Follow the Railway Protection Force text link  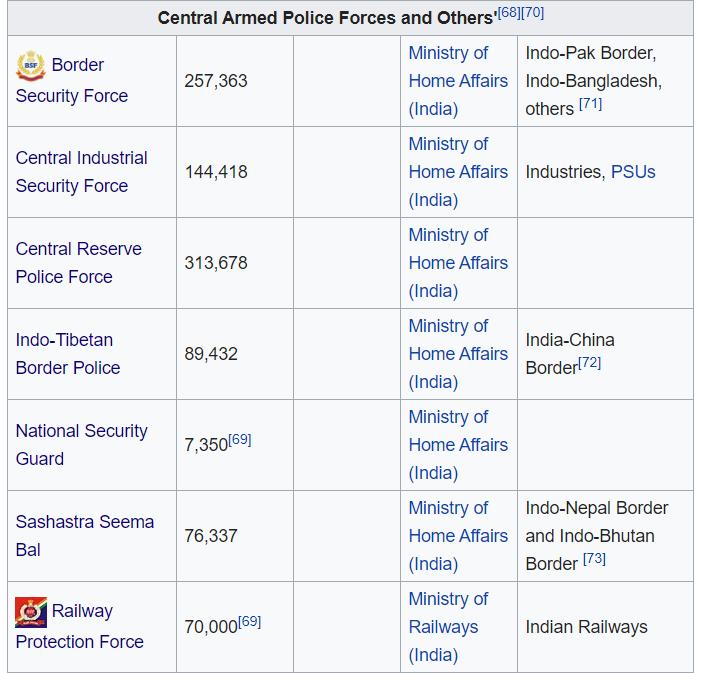pyautogui.click(x=79, y=626)
